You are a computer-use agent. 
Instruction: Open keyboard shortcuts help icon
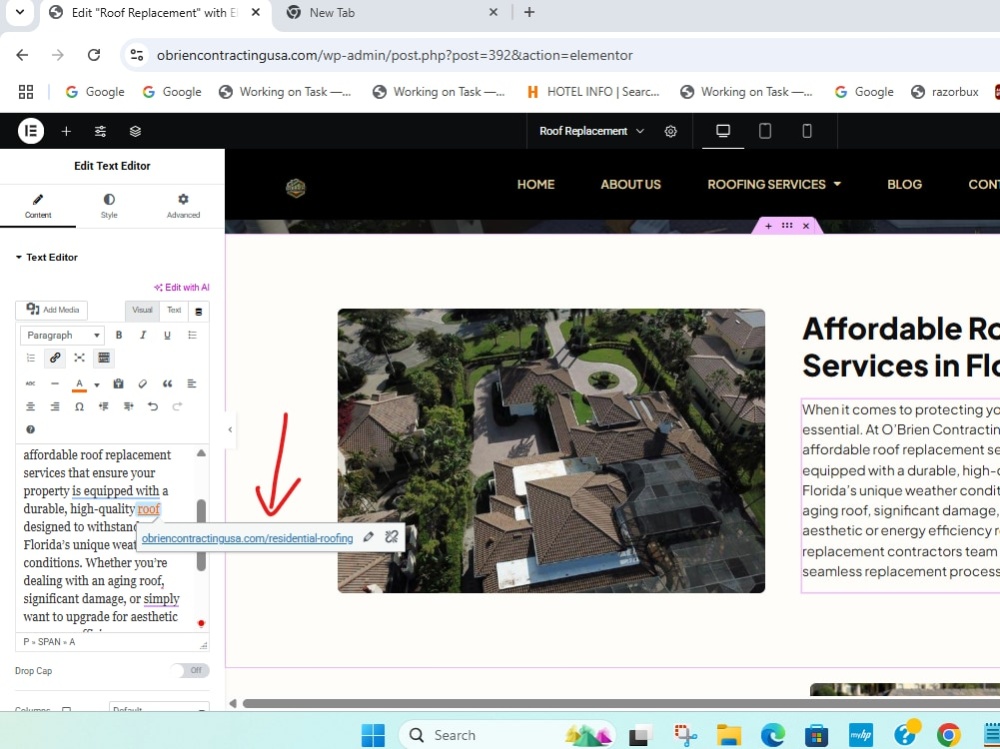click(31, 429)
